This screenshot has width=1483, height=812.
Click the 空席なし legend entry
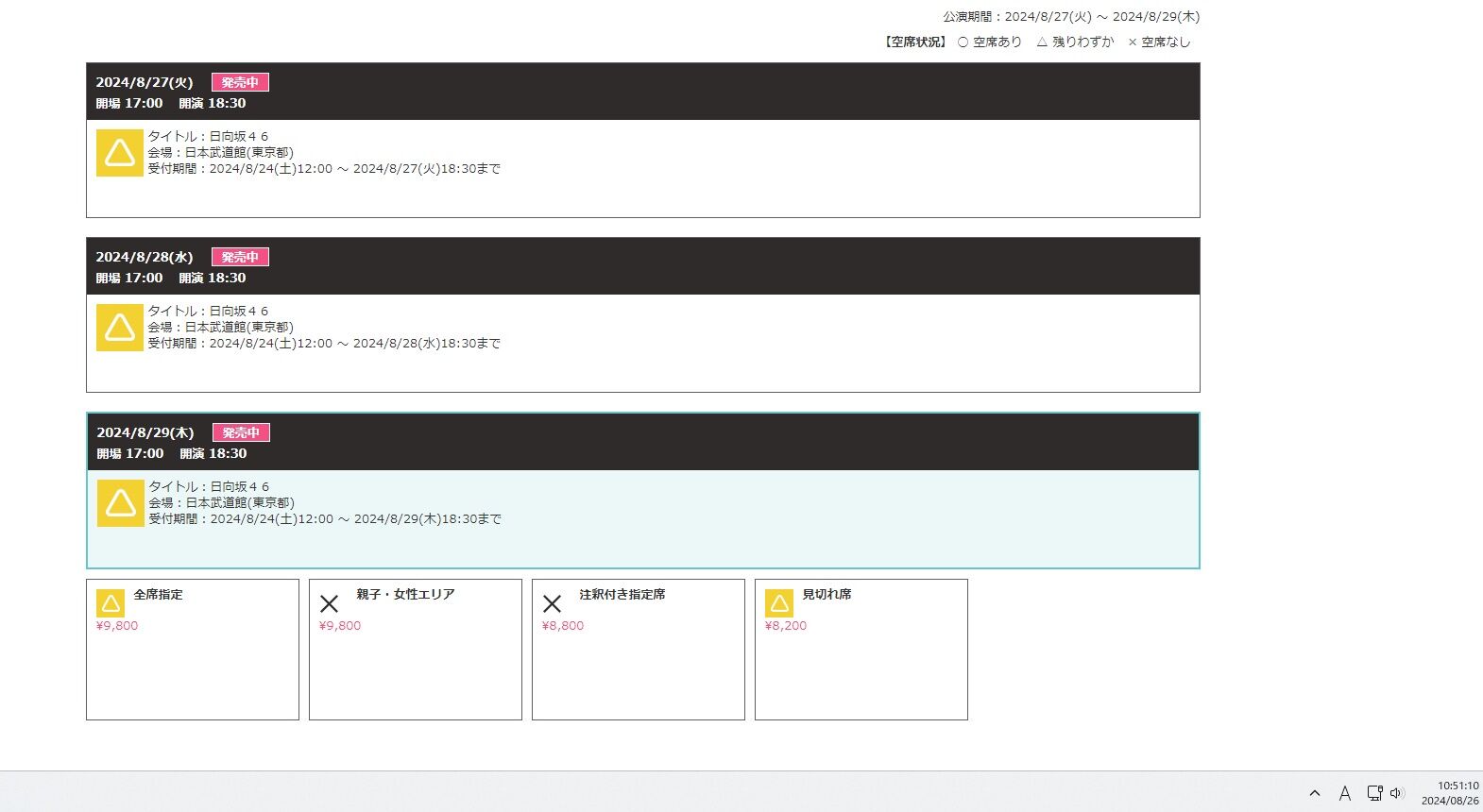[1159, 42]
